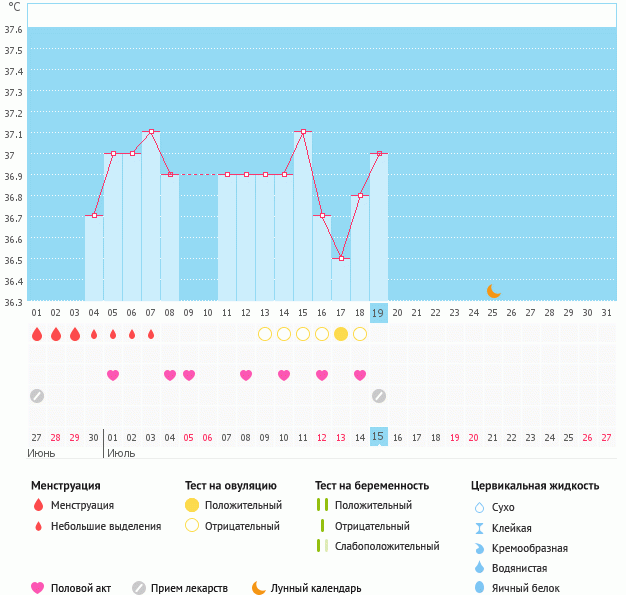Click the empty ovulation test circle on day 13

coord(265,334)
